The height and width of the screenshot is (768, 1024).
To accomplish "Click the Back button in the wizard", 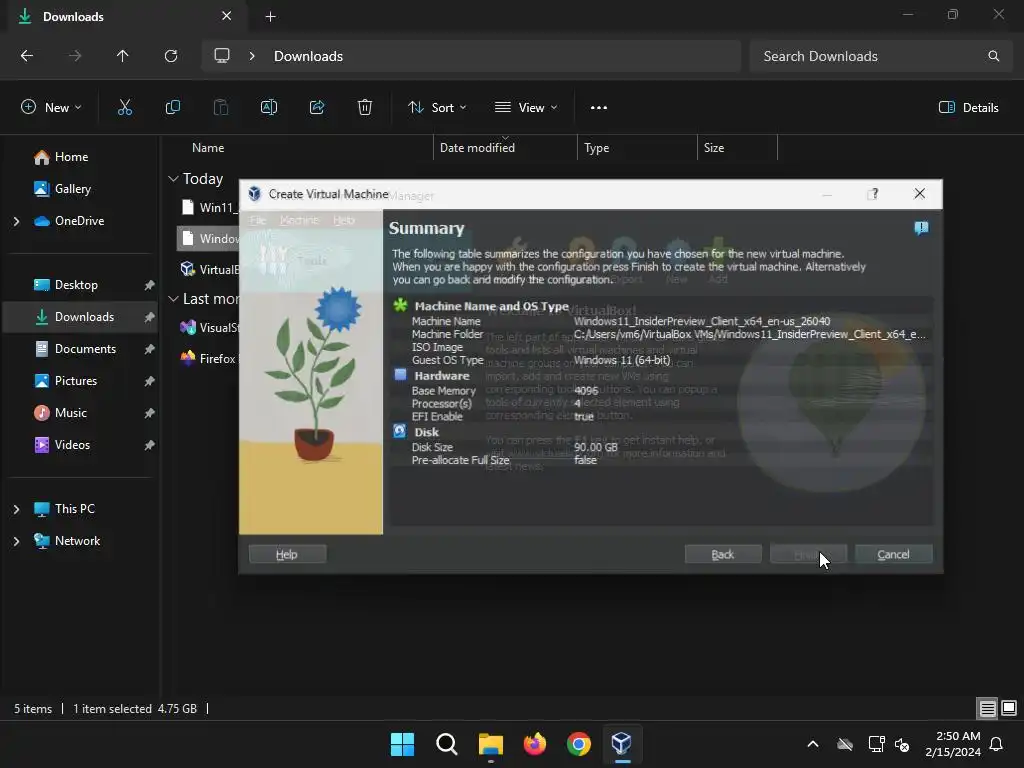I will pyautogui.click(x=723, y=554).
